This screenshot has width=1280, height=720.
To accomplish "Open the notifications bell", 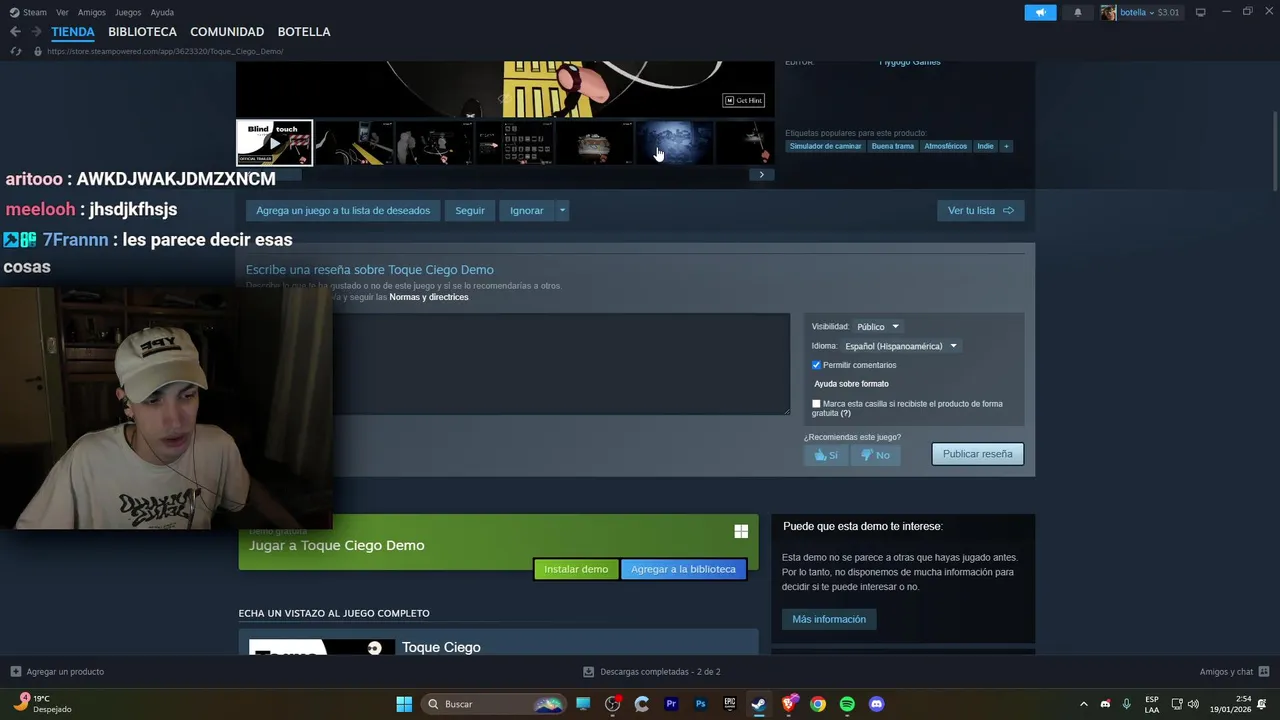I will (x=1078, y=12).
